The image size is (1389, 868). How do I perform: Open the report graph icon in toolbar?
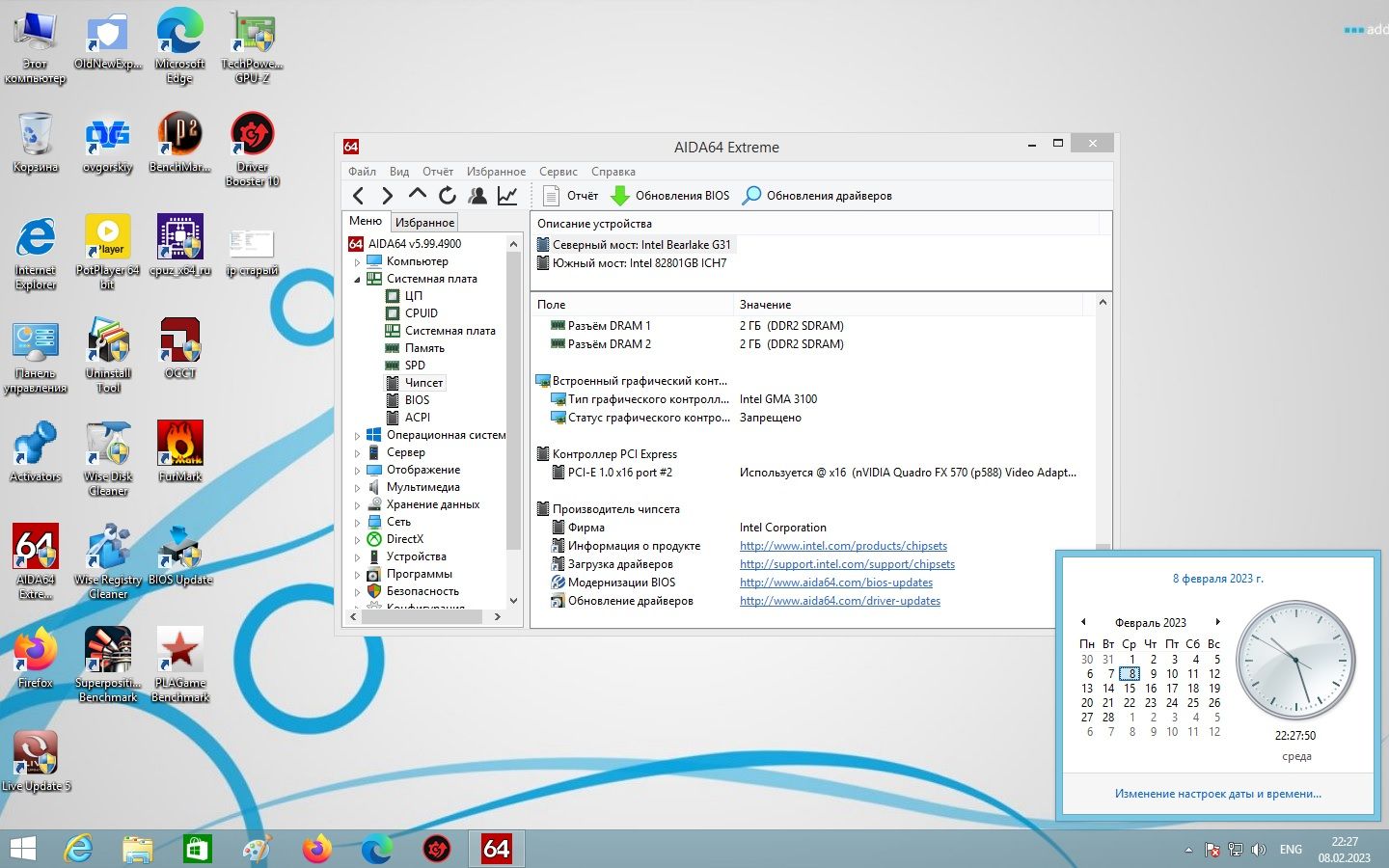(507, 196)
